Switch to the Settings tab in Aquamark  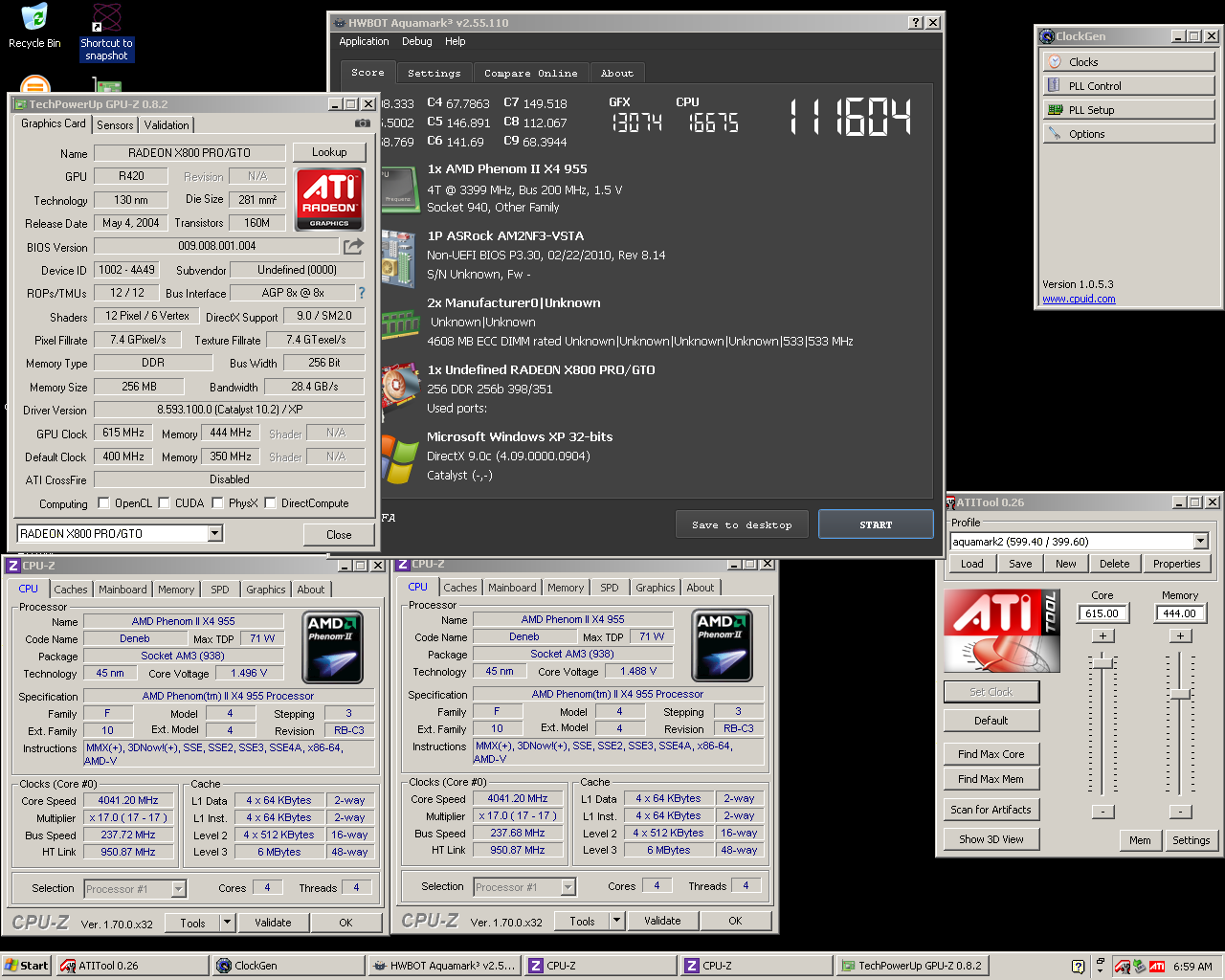(434, 74)
